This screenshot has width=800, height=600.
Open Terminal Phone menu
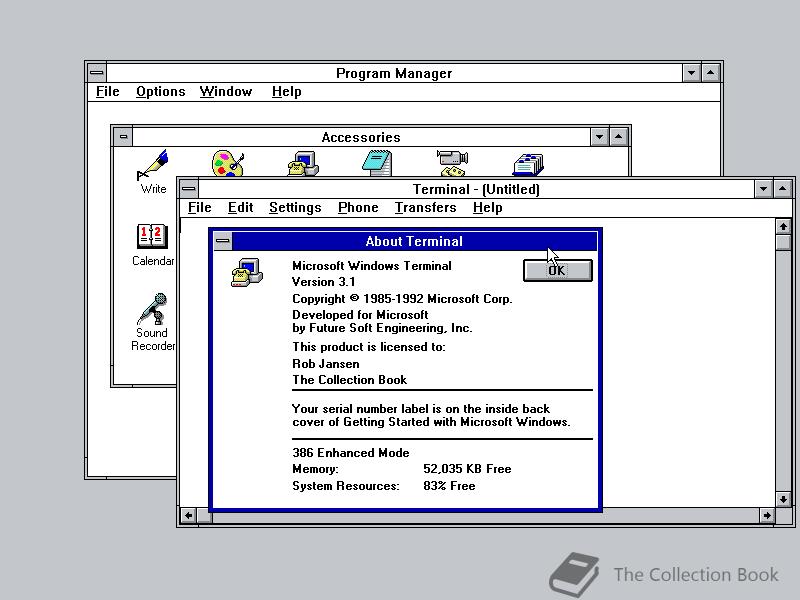[x=358, y=208]
